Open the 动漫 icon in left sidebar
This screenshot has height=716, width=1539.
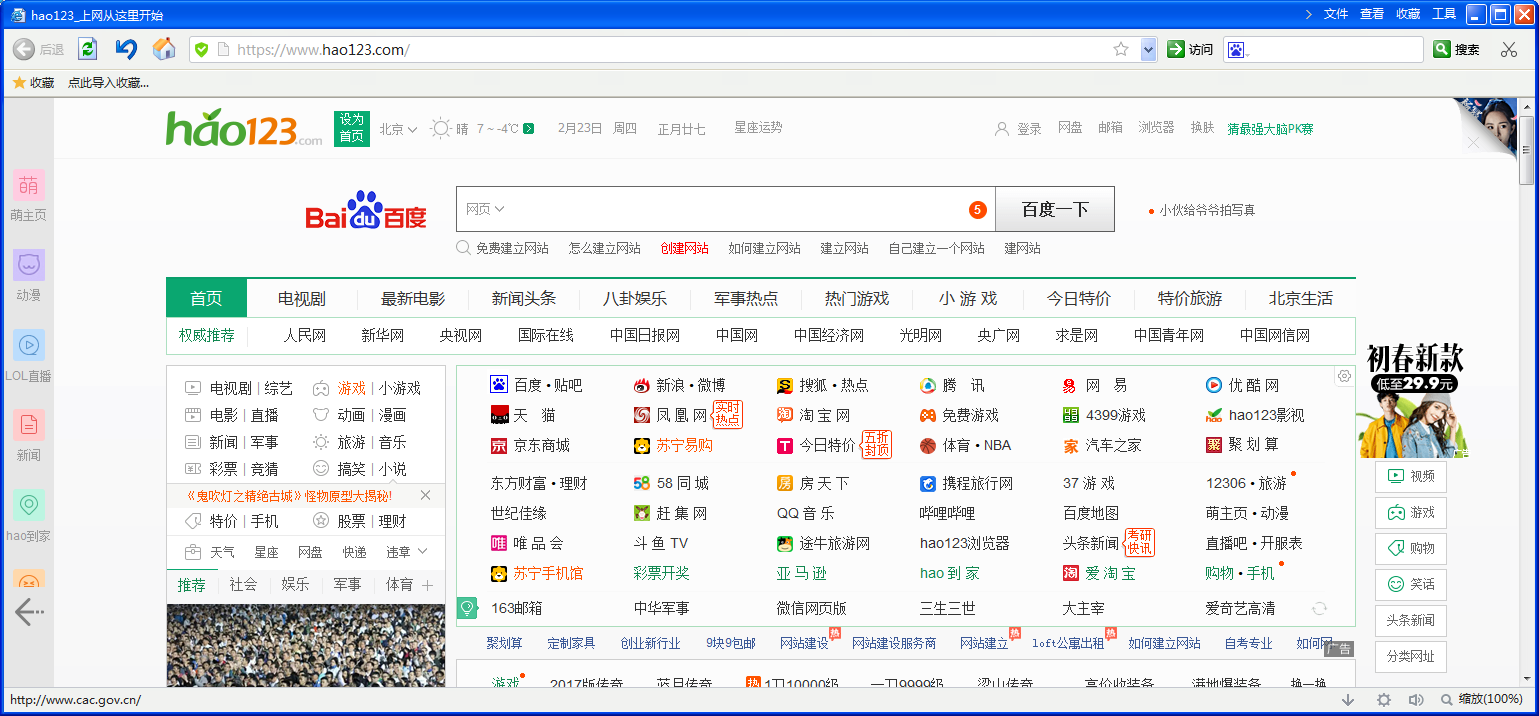coord(29,265)
